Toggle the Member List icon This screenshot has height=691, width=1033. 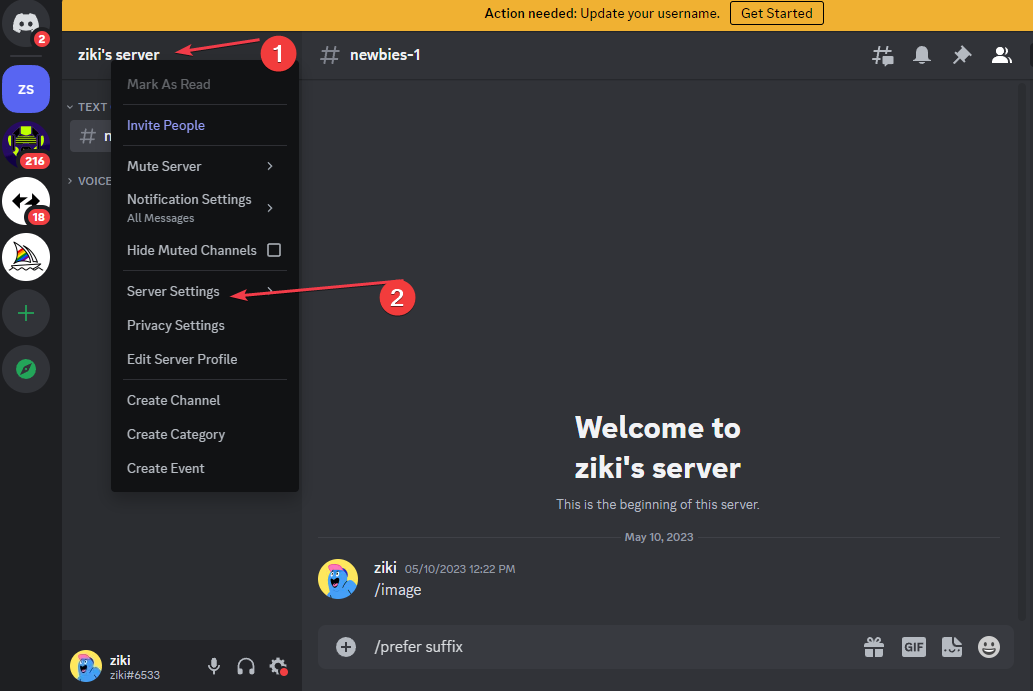point(1001,55)
